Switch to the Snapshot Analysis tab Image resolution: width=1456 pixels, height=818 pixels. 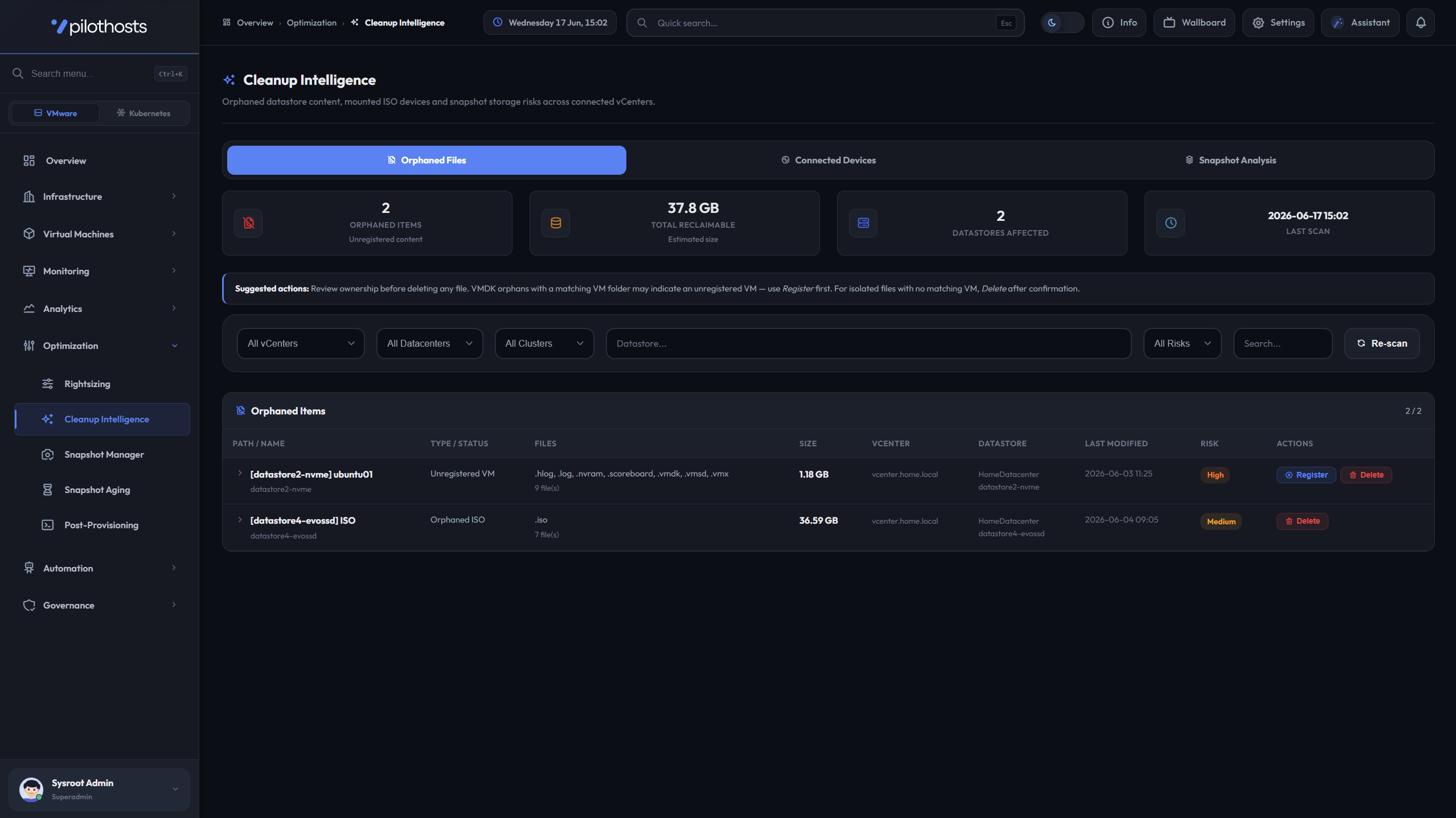pyautogui.click(x=1231, y=161)
